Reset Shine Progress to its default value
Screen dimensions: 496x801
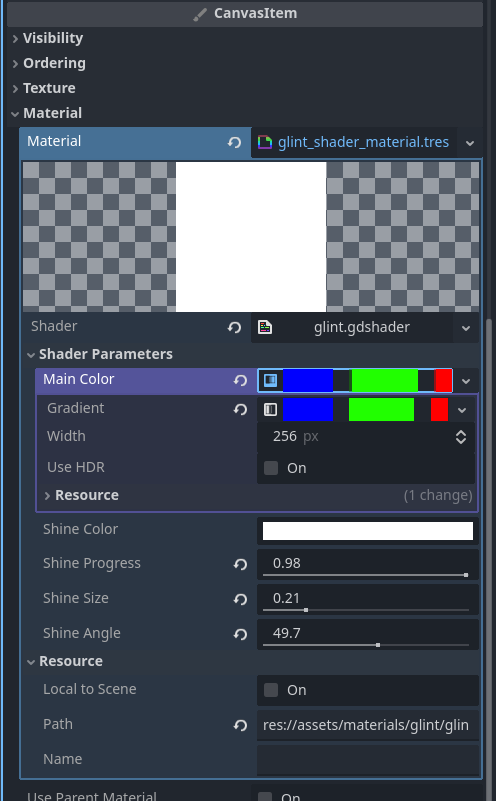coord(241,564)
